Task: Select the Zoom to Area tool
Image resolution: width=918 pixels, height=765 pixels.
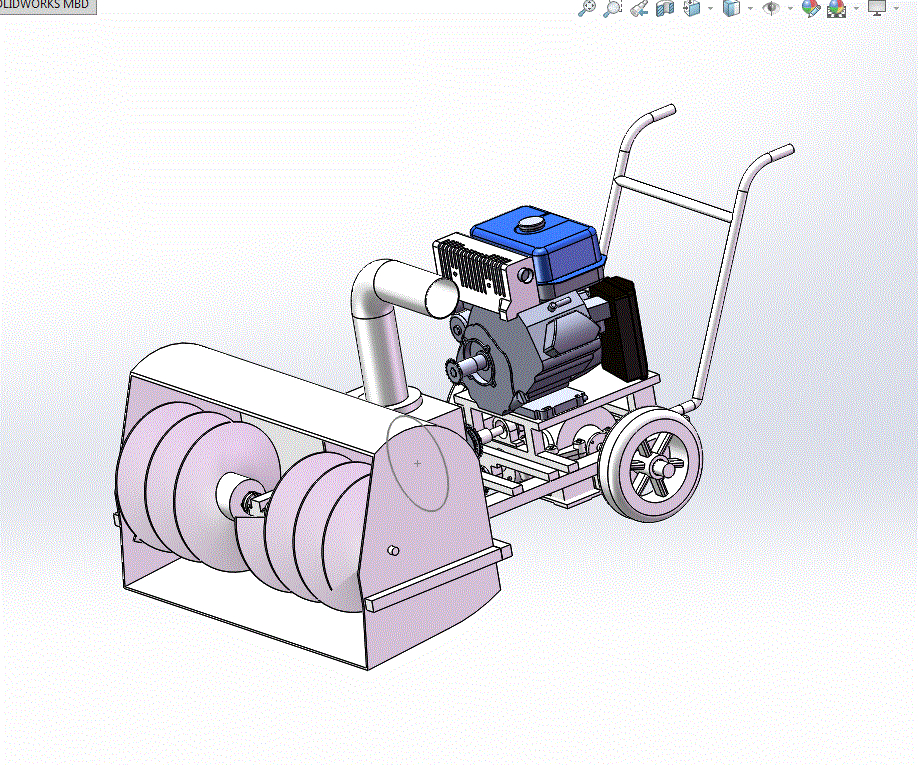Action: 612,8
